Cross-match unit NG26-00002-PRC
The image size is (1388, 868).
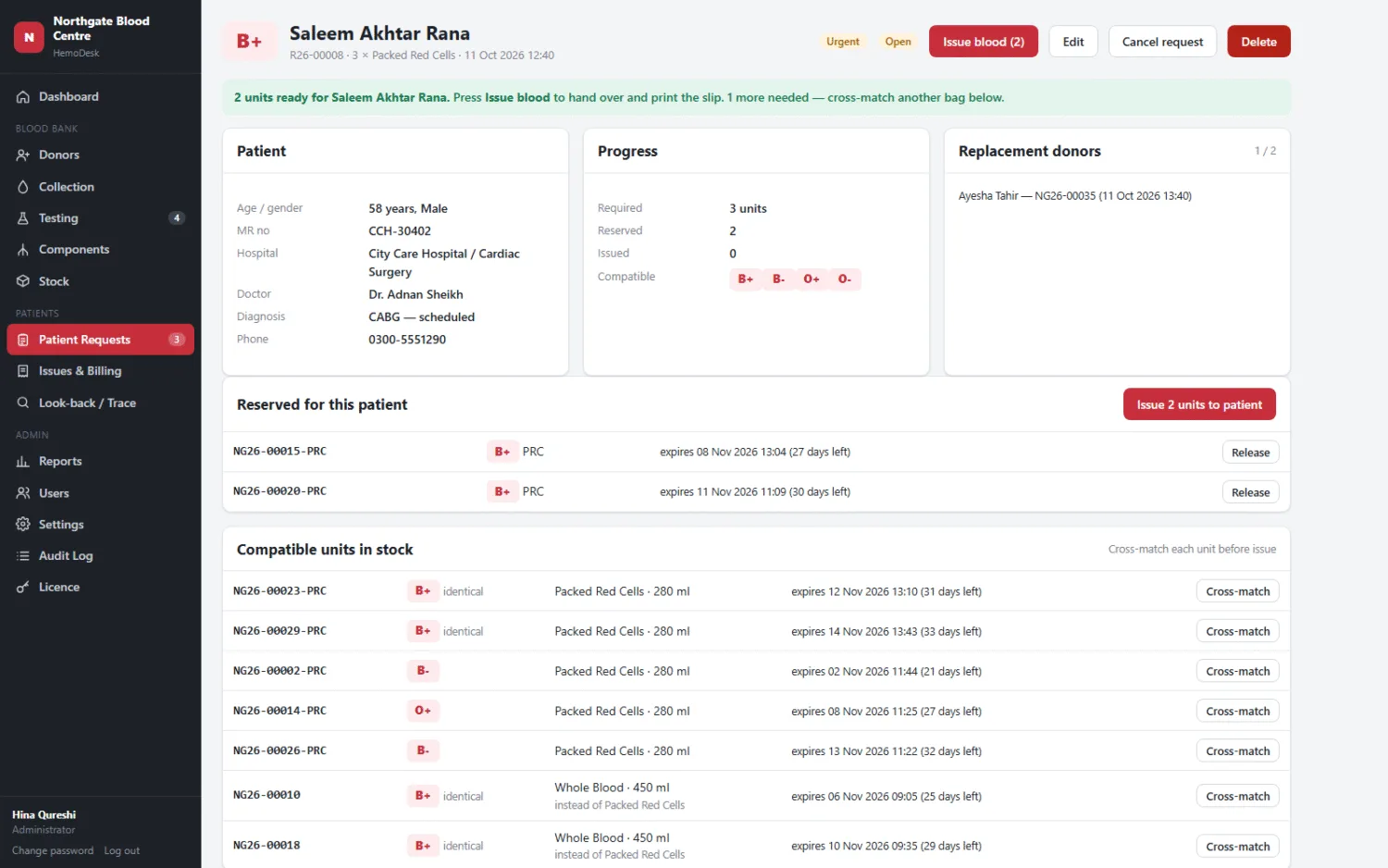1237,672
